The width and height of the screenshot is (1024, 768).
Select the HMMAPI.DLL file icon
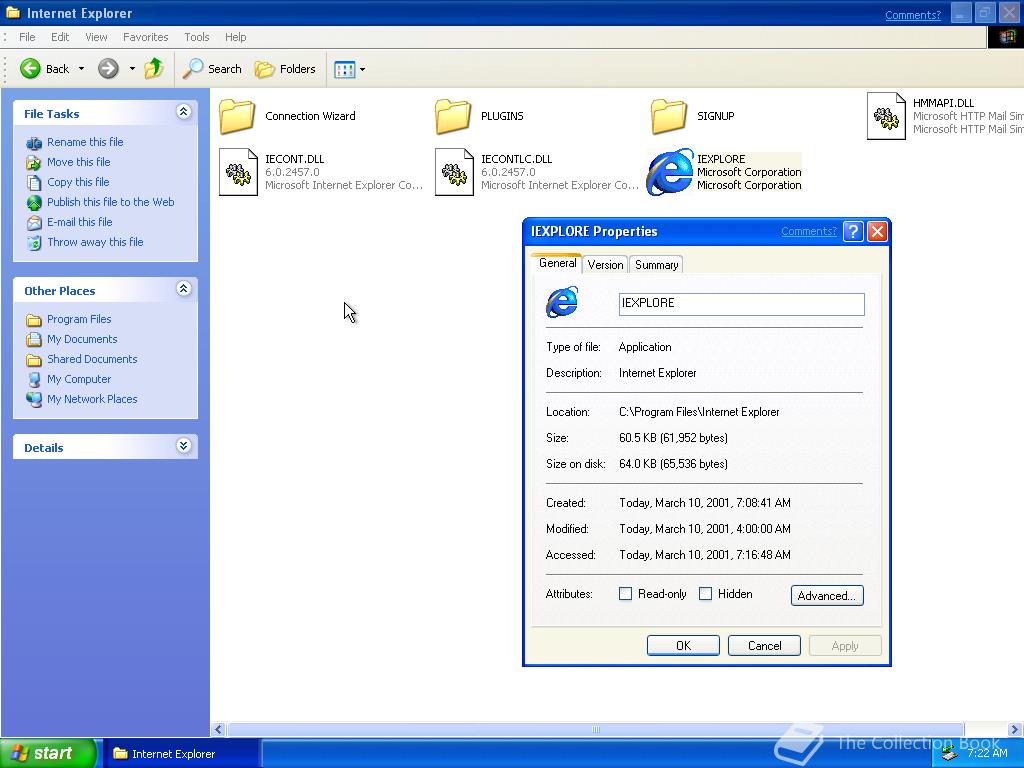click(x=886, y=116)
